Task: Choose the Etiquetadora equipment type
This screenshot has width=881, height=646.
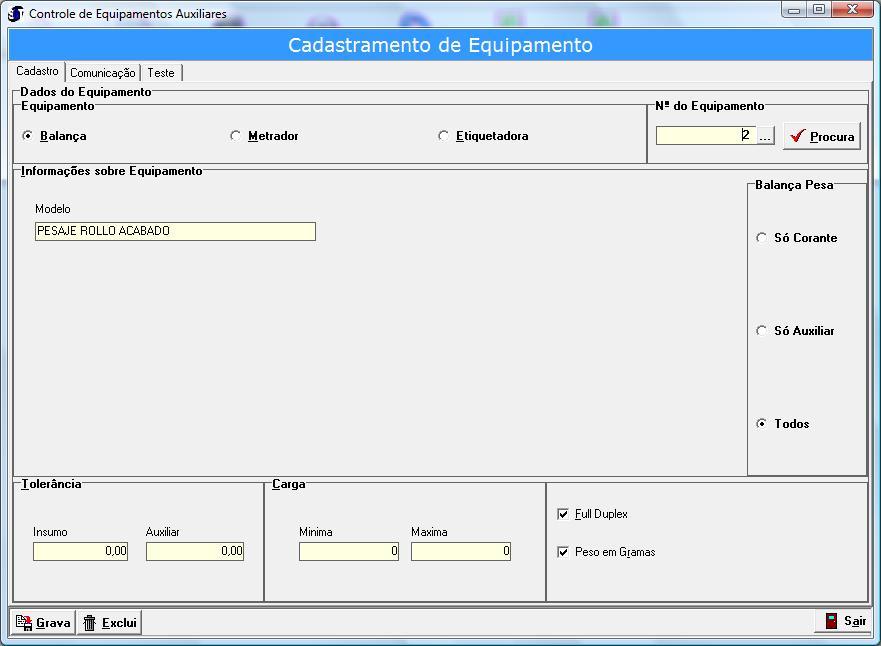Action: 444,136
